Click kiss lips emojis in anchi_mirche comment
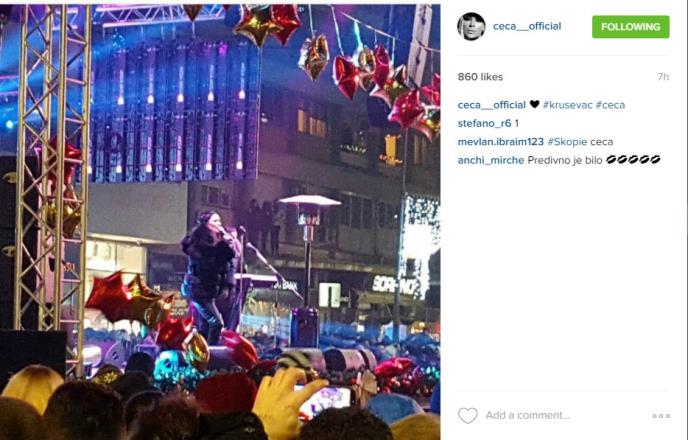 click(x=633, y=159)
